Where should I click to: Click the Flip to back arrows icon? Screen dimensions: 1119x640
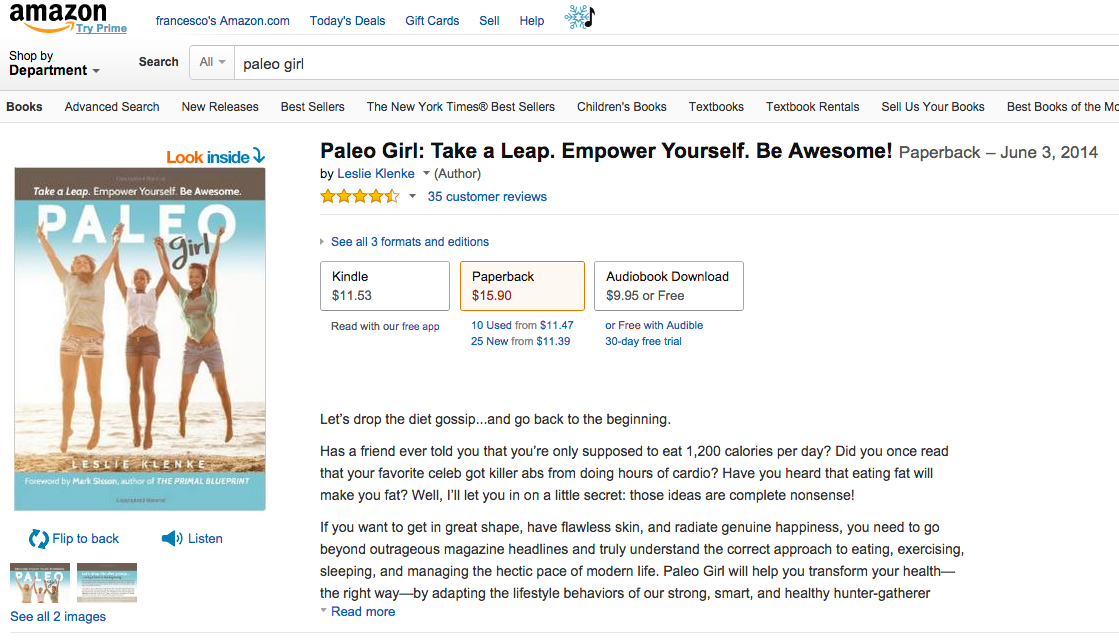click(x=39, y=539)
